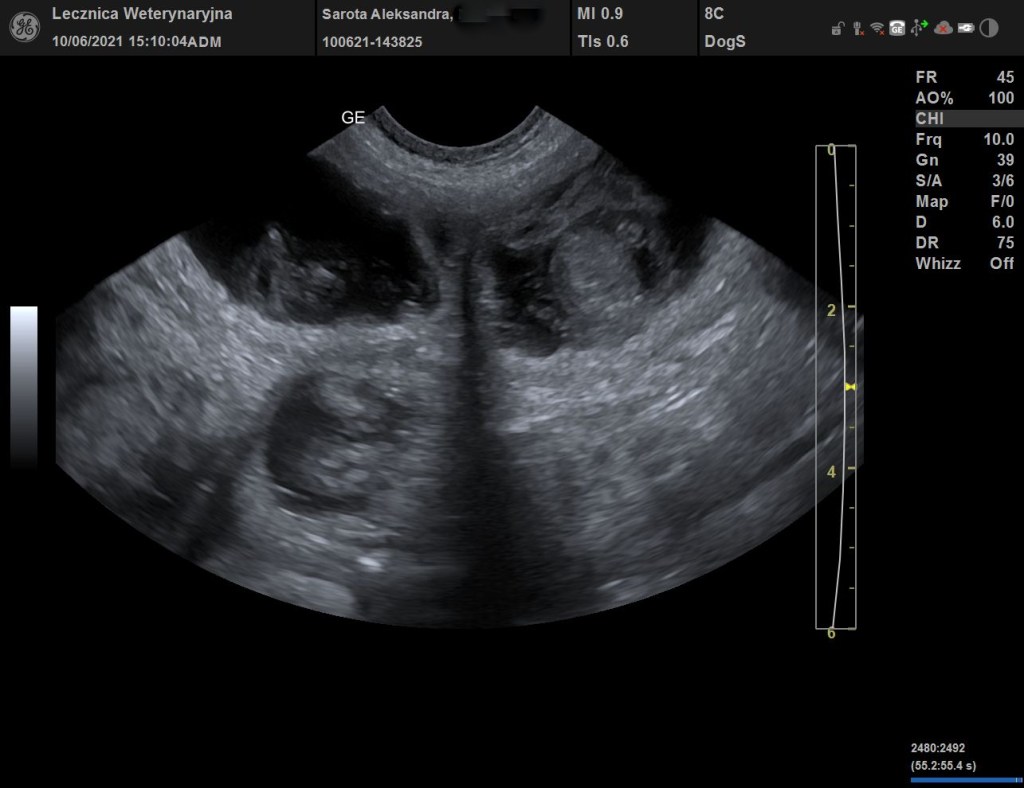1024x788 pixels.
Task: Select the Map F/0 parameter
Action: click(x=964, y=201)
